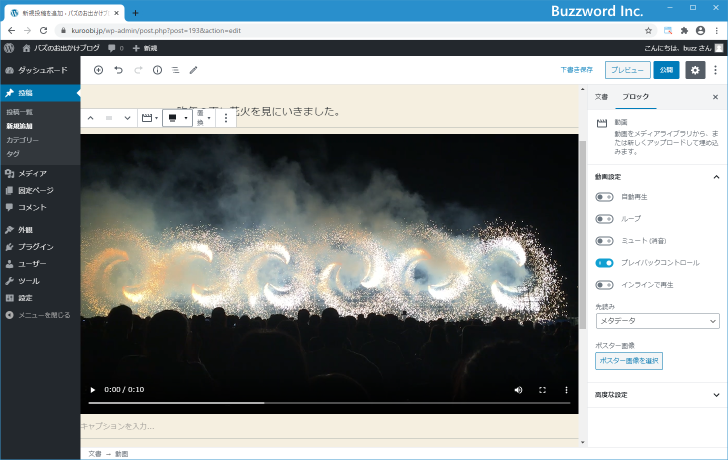The height and width of the screenshot is (460, 728).
Task: Click ポスター画像を選択 button
Action: pyautogui.click(x=629, y=361)
